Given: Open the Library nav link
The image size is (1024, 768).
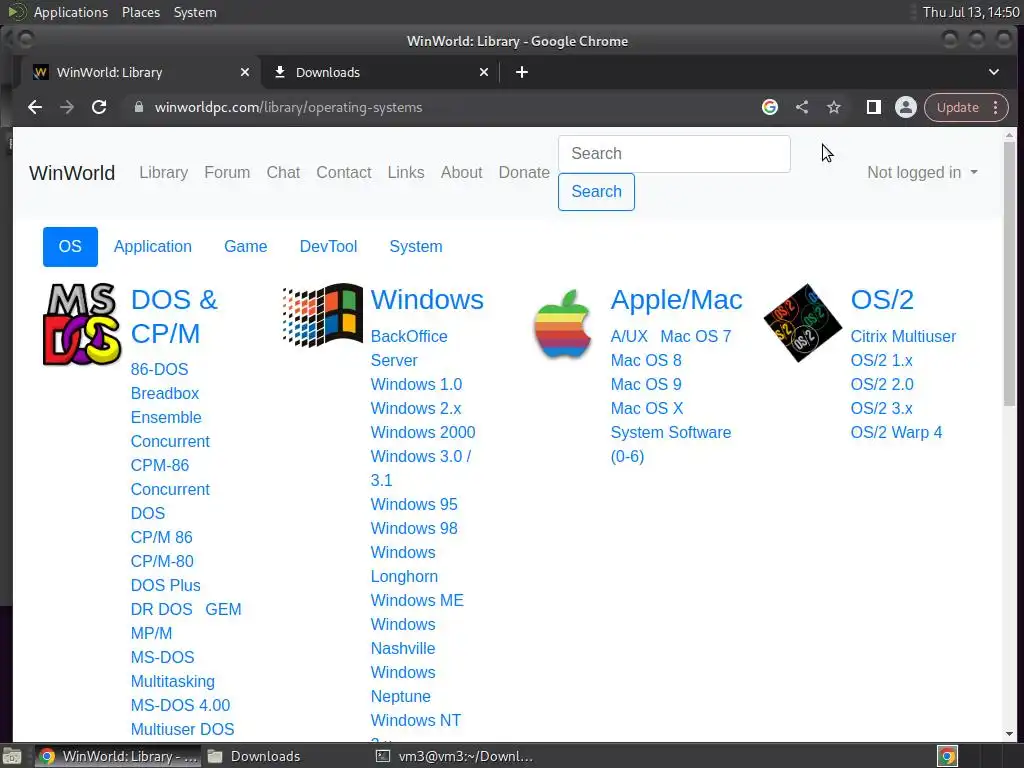Looking at the screenshot, I should (163, 172).
